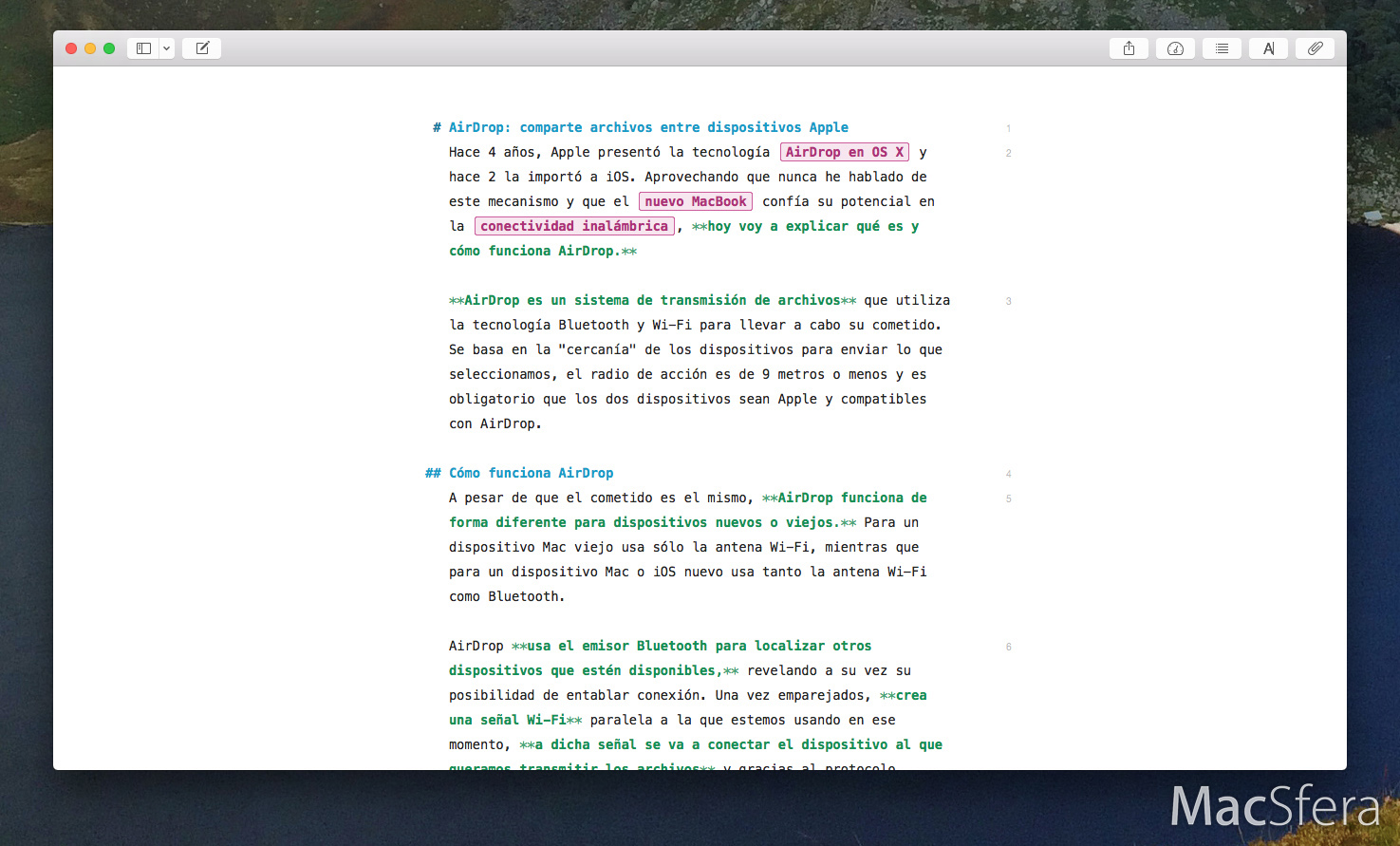This screenshot has height=846, width=1400.
Task: Open the view options dropdown chevron
Action: tap(167, 48)
